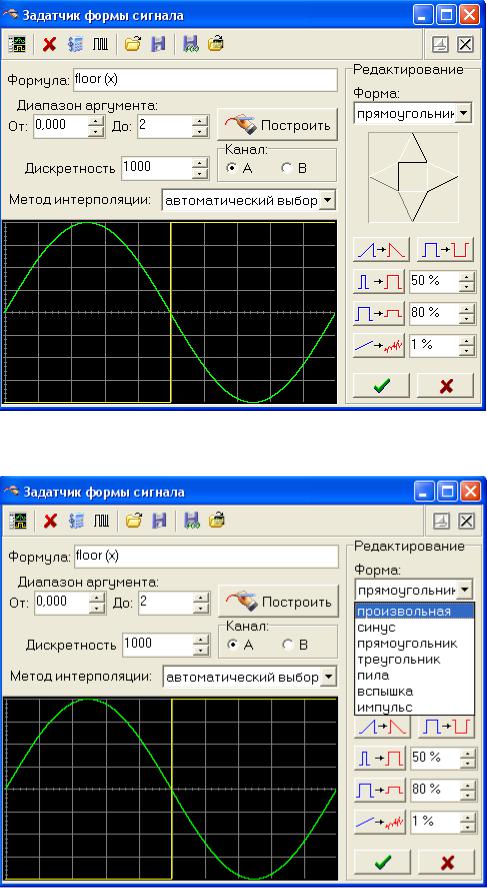Click folder-with-document icon in lower window toolbar
Viewport: 487px width, 888px height.
click(216, 521)
